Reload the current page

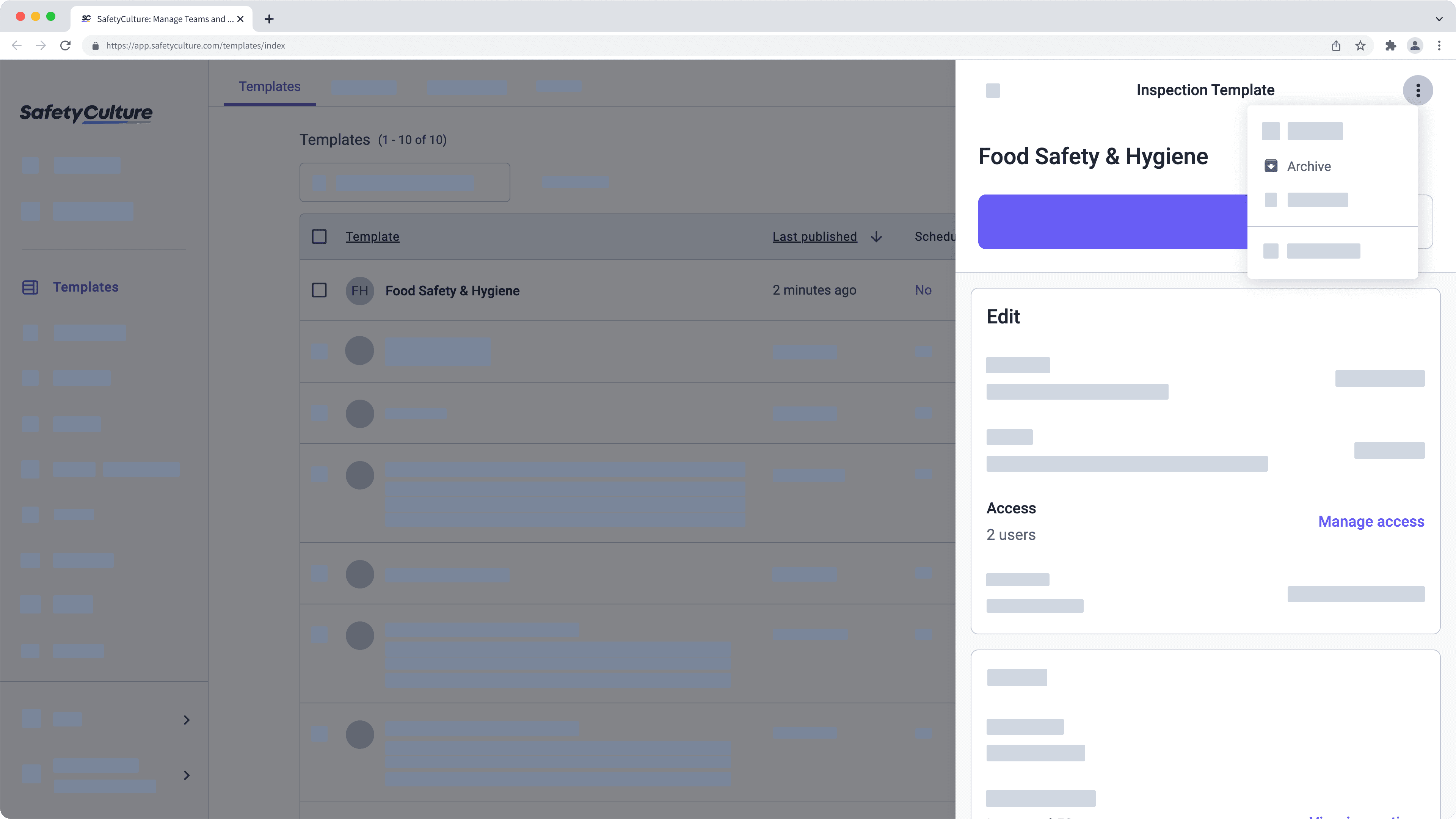coord(66,45)
